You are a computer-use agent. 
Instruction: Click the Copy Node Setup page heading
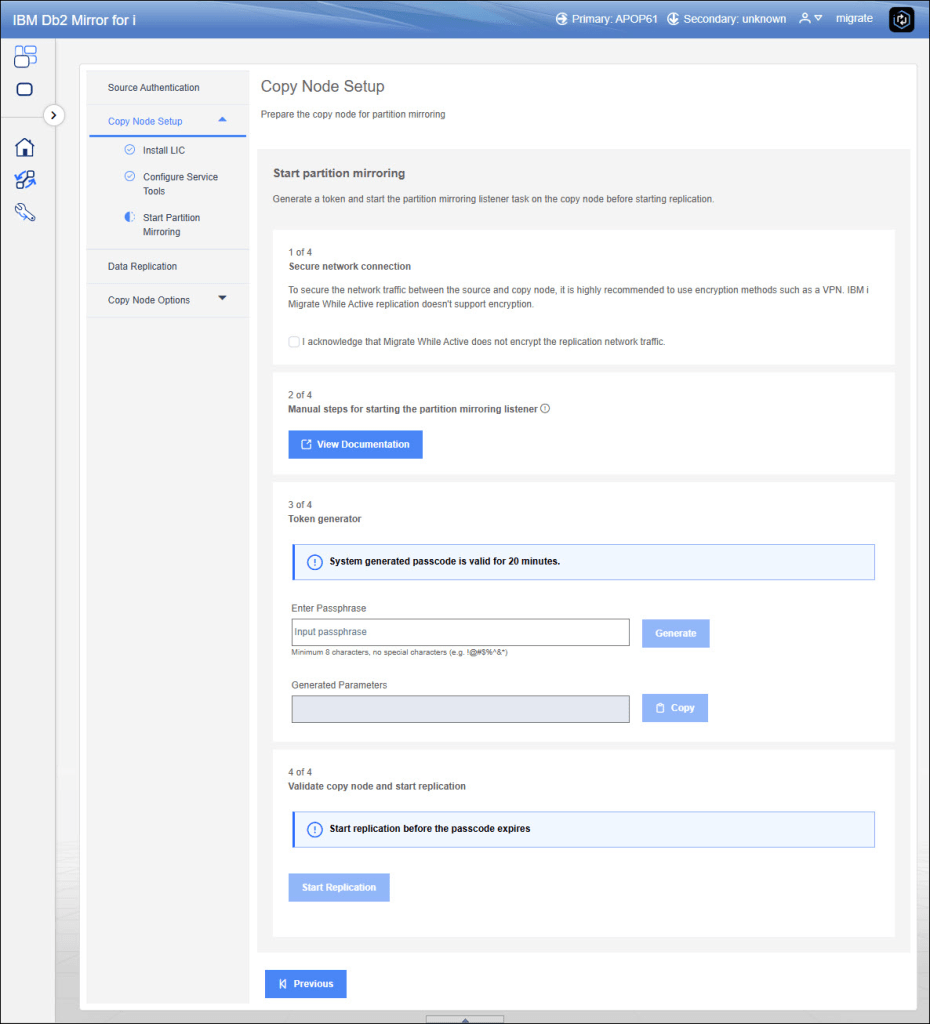click(323, 86)
